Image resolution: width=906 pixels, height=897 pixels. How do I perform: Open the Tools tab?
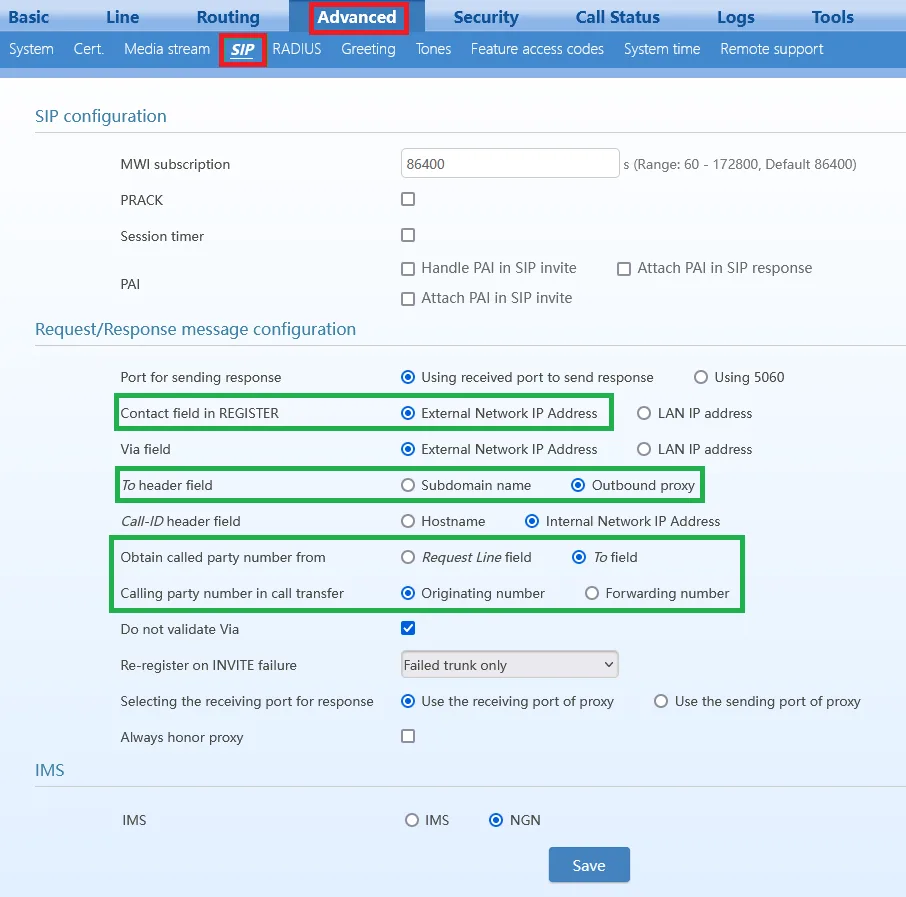coord(833,17)
